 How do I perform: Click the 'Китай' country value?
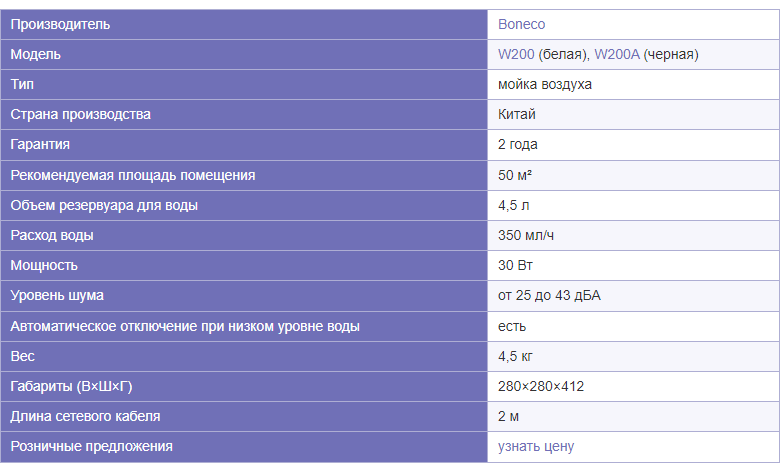(516, 114)
